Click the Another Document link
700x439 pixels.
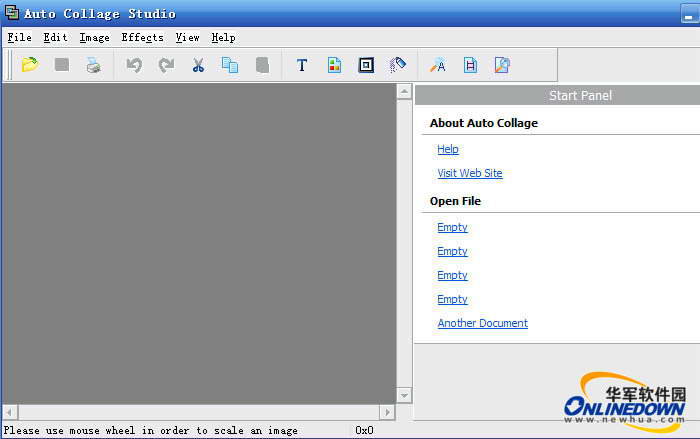(x=483, y=323)
